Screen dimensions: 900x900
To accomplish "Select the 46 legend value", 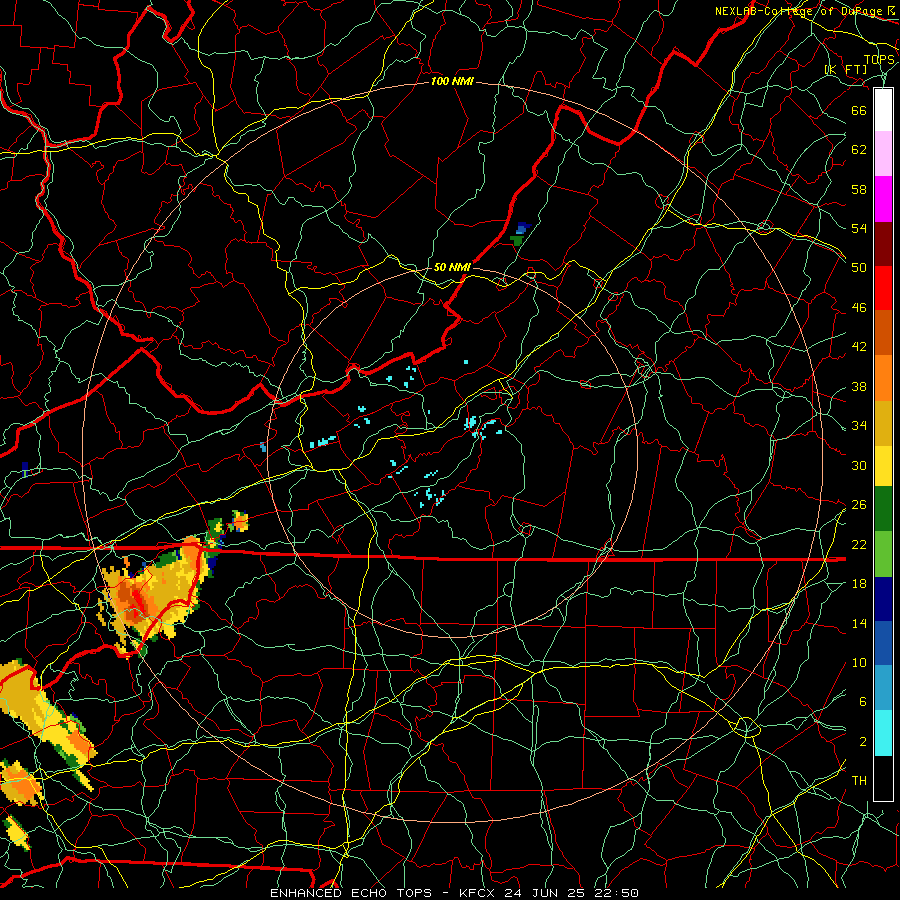I will click(859, 308).
